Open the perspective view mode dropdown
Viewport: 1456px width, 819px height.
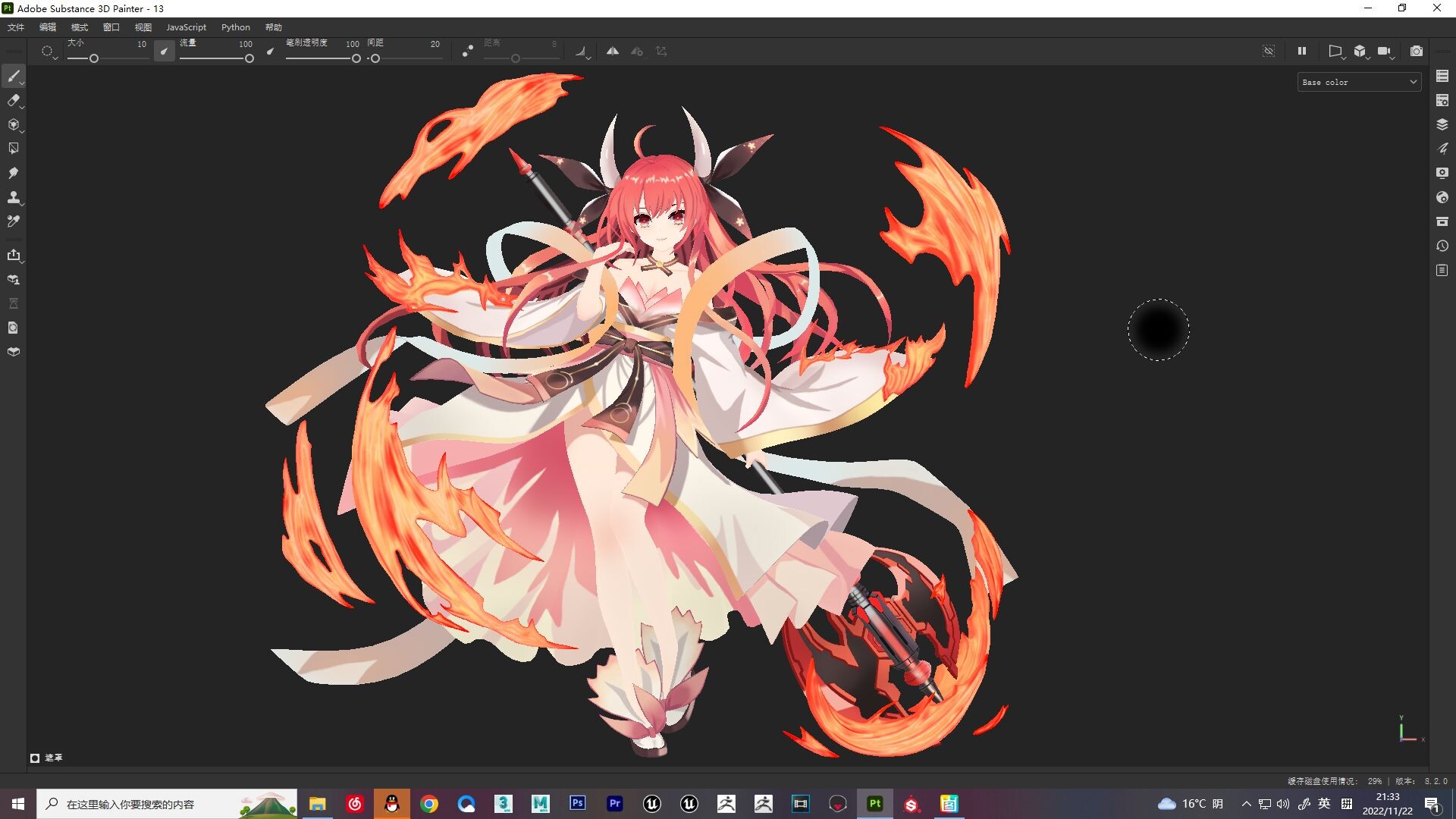(1336, 51)
